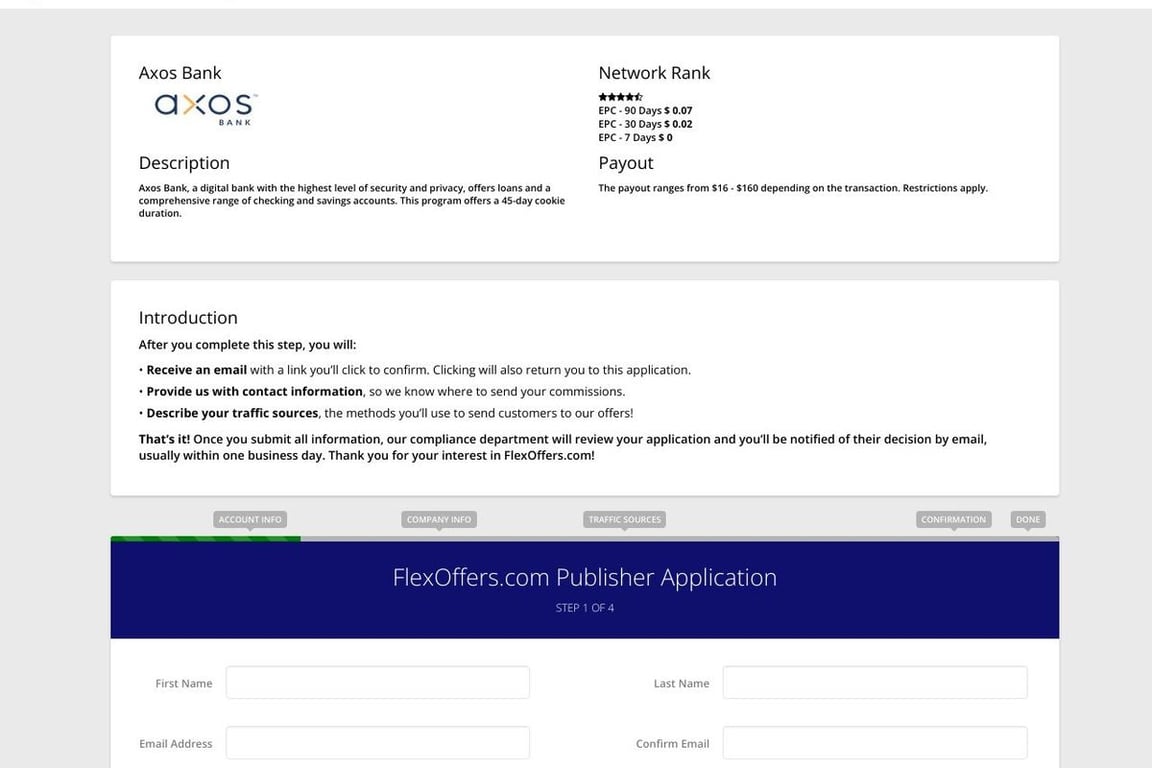Image resolution: width=1152 pixels, height=768 pixels.
Task: Click the first star in Network Rank rating
Action: (x=603, y=96)
